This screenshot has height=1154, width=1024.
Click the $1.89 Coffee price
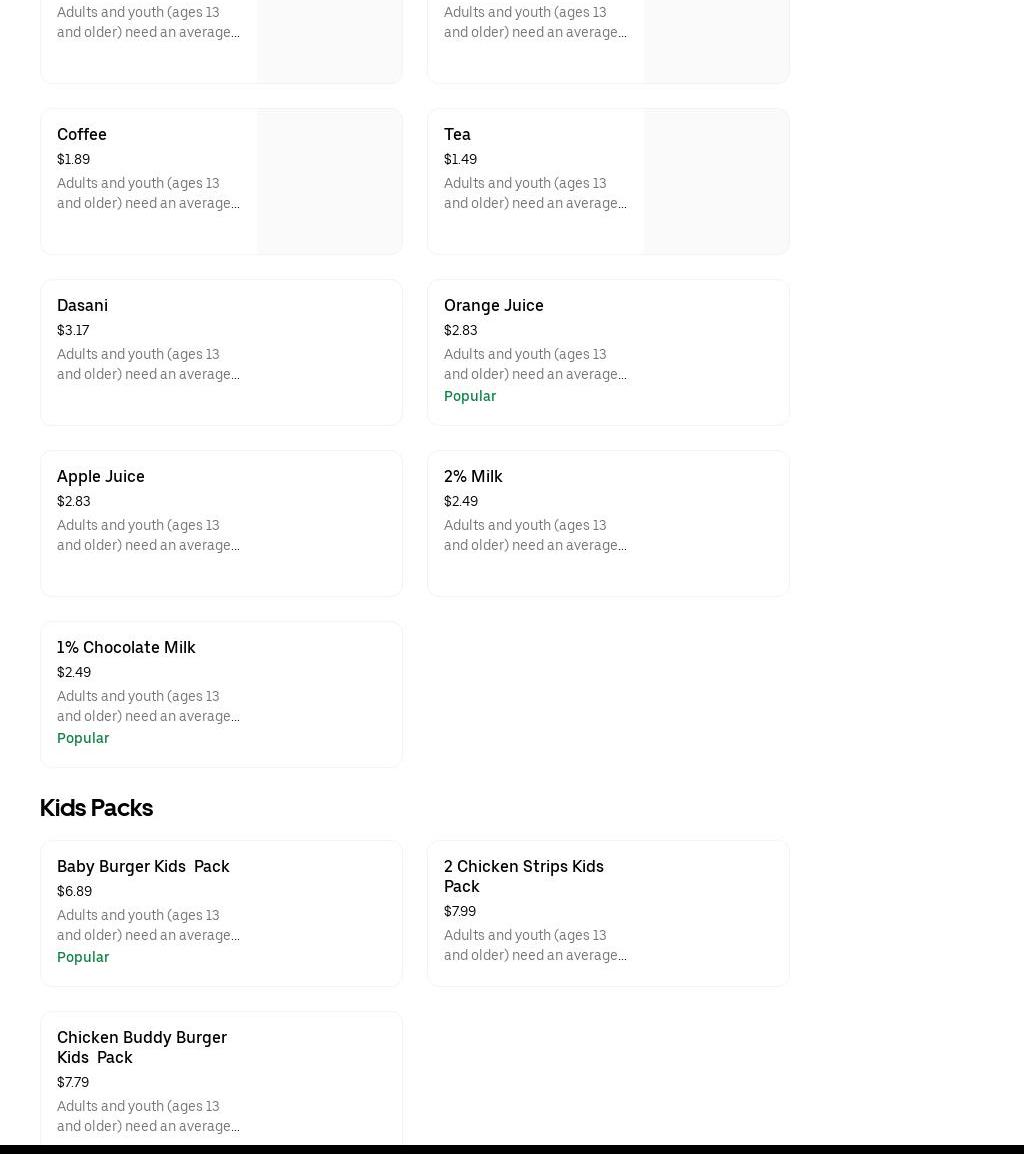73,159
